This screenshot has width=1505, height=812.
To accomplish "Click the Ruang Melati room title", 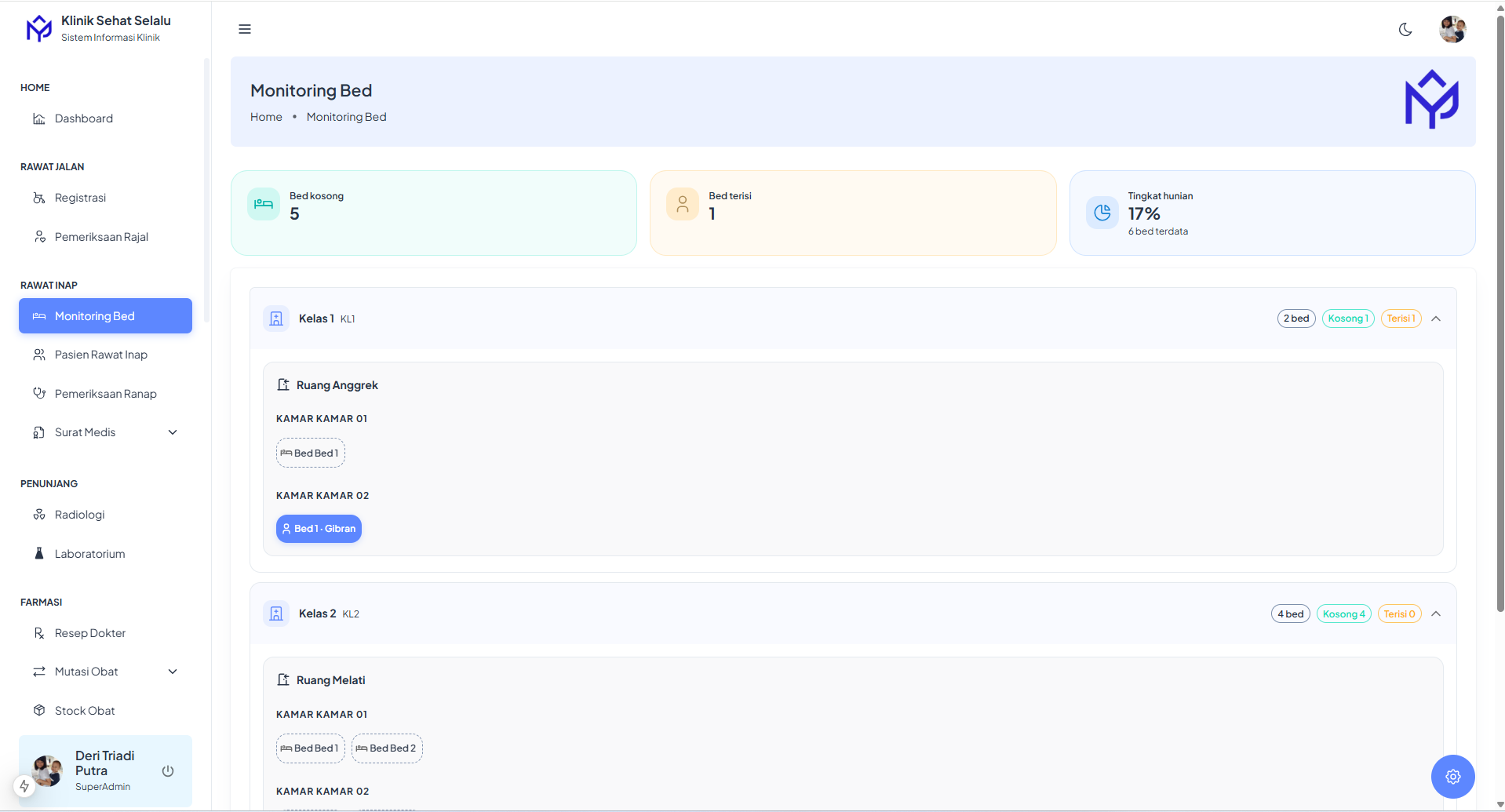I will (x=331, y=680).
